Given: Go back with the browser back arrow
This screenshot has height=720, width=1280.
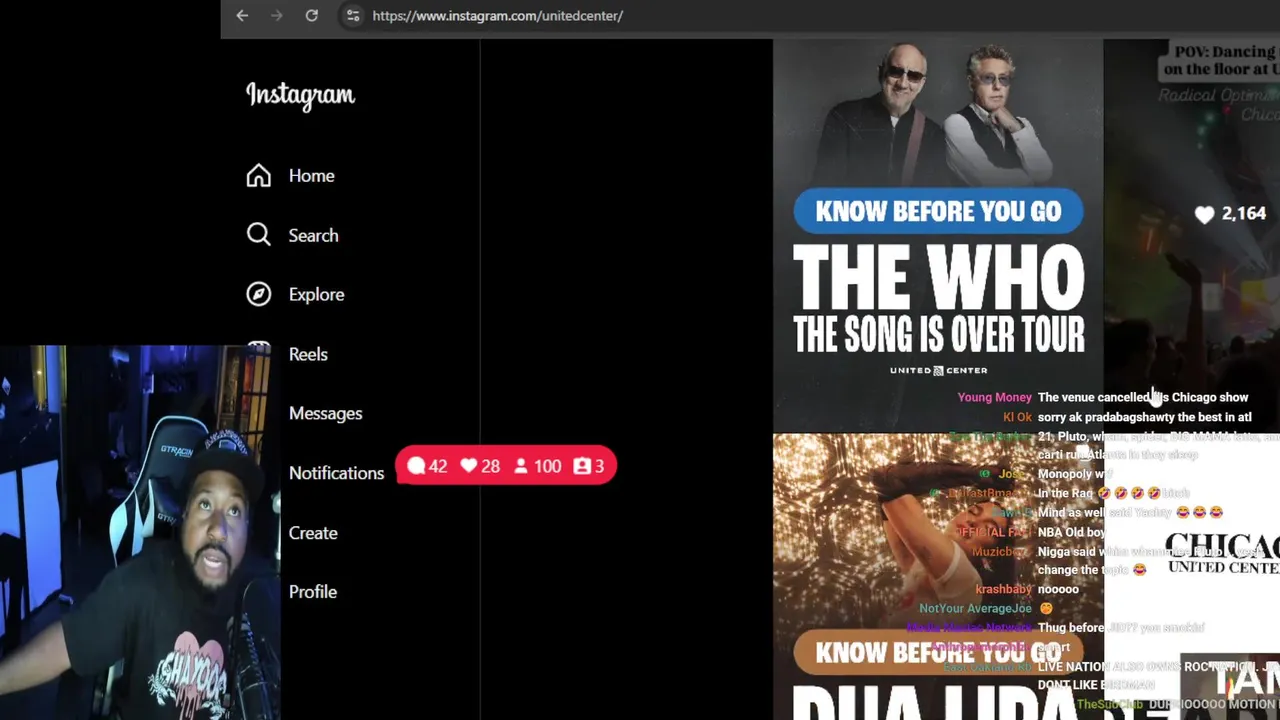Looking at the screenshot, I should pos(242,16).
